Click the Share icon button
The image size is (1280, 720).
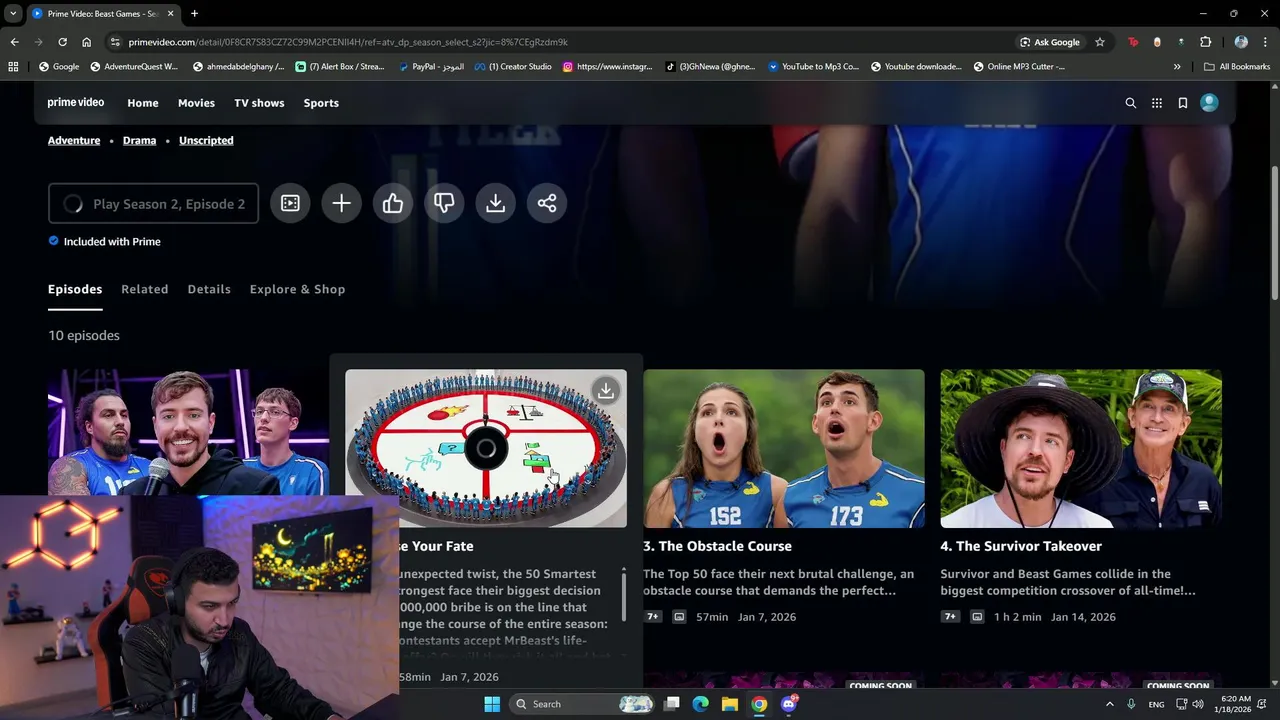click(547, 203)
